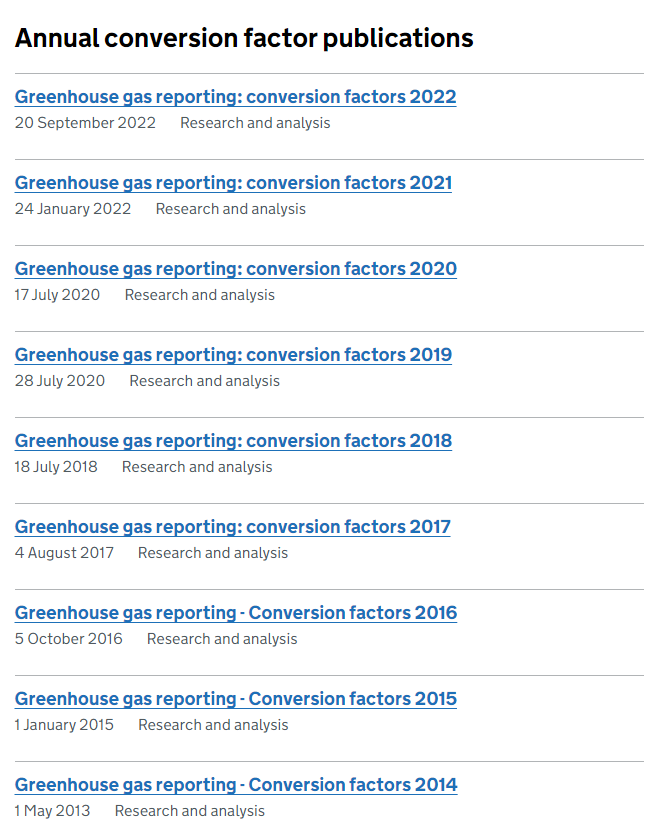
Task: Click the 18 July 2018 date text
Action: pyautogui.click(x=56, y=467)
